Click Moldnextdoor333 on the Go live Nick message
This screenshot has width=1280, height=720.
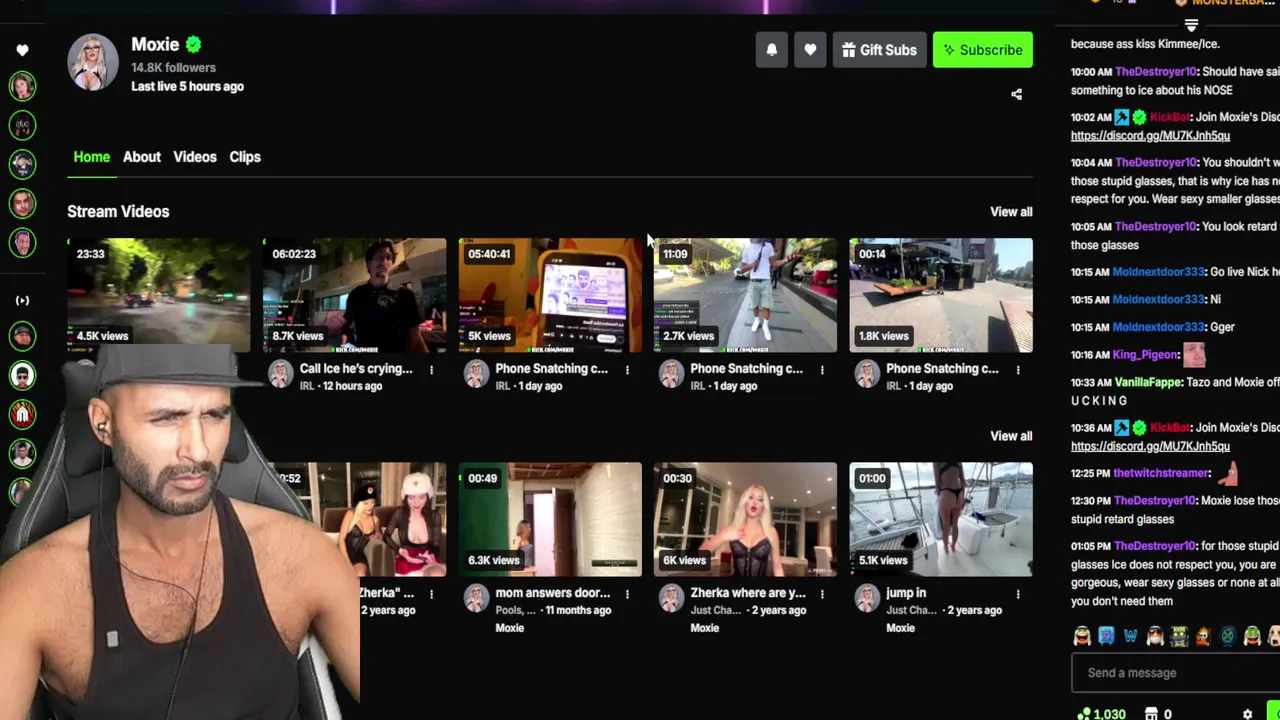click(1160, 272)
